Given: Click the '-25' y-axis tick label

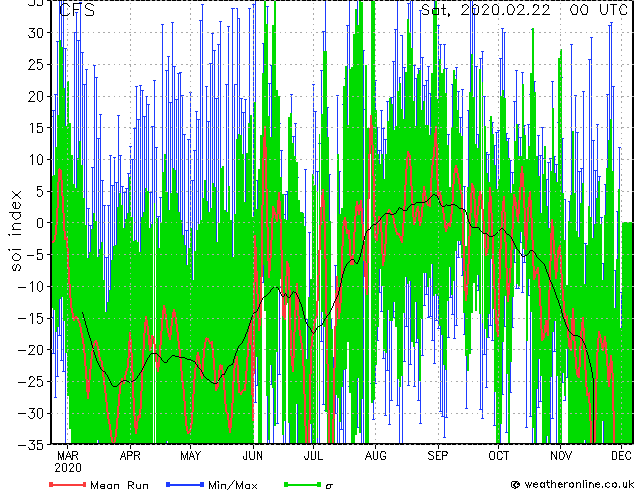Looking at the screenshot, I should pos(32,382).
